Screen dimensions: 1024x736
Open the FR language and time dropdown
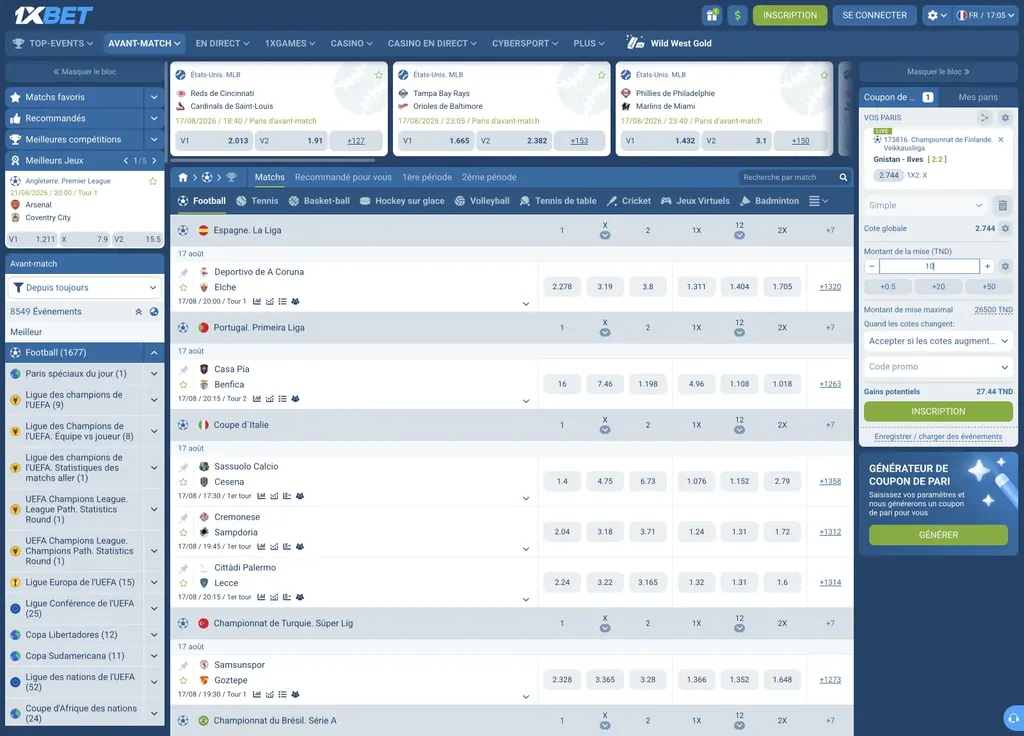pyautogui.click(x=986, y=15)
